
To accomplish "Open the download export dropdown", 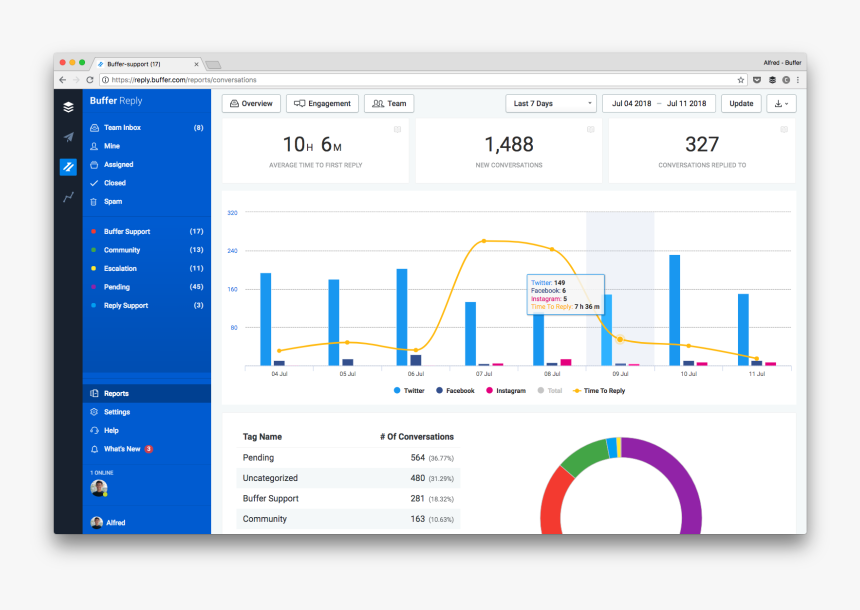I will (x=782, y=104).
